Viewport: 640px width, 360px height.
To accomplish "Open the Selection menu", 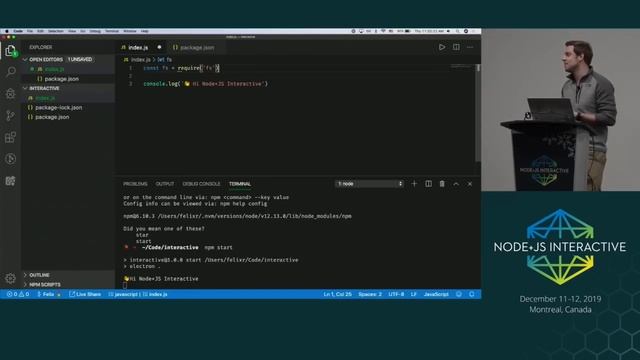I will click(x=56, y=31).
